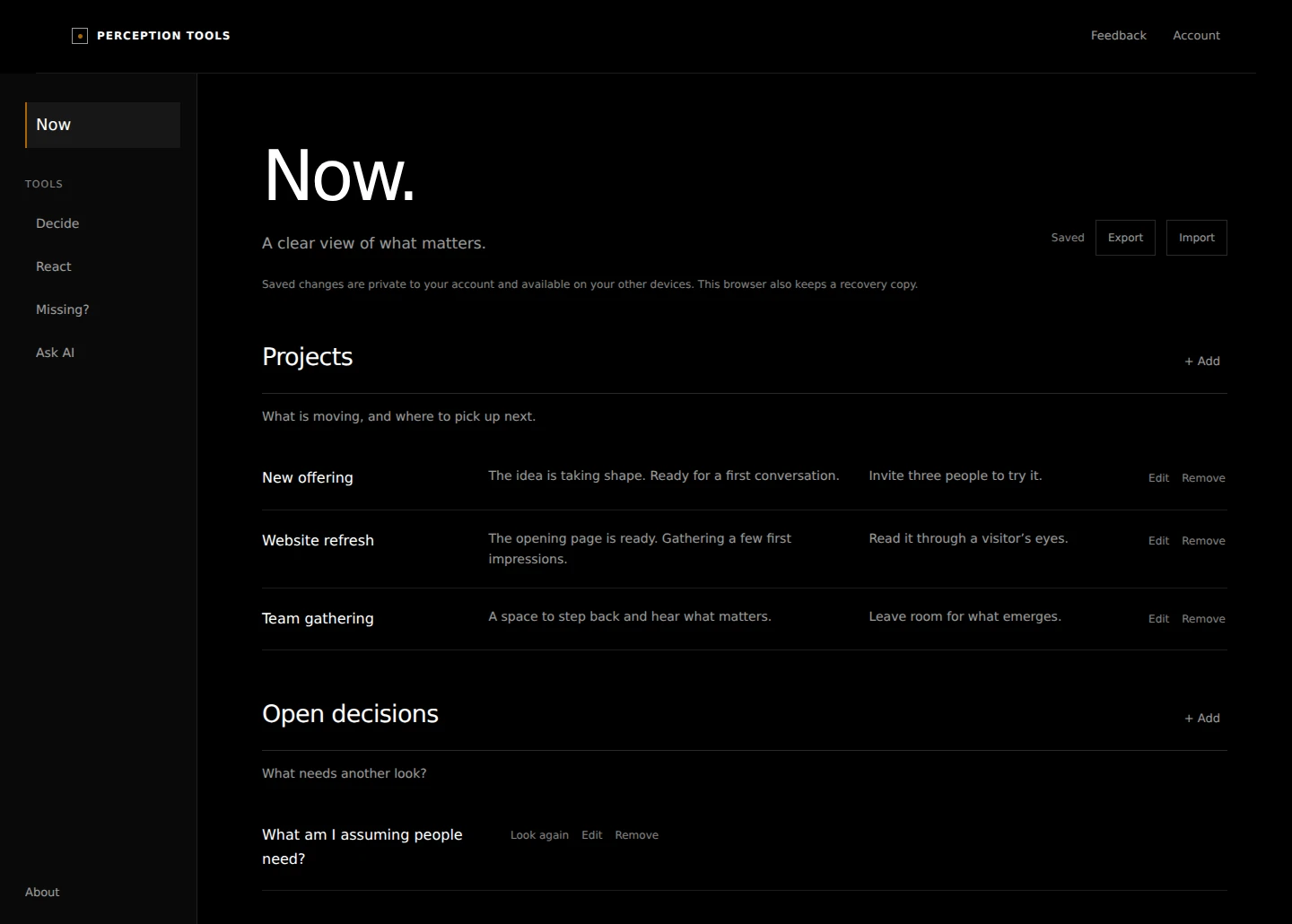Open the Feedback link in header
Image resolution: width=1292 pixels, height=924 pixels.
(1118, 36)
